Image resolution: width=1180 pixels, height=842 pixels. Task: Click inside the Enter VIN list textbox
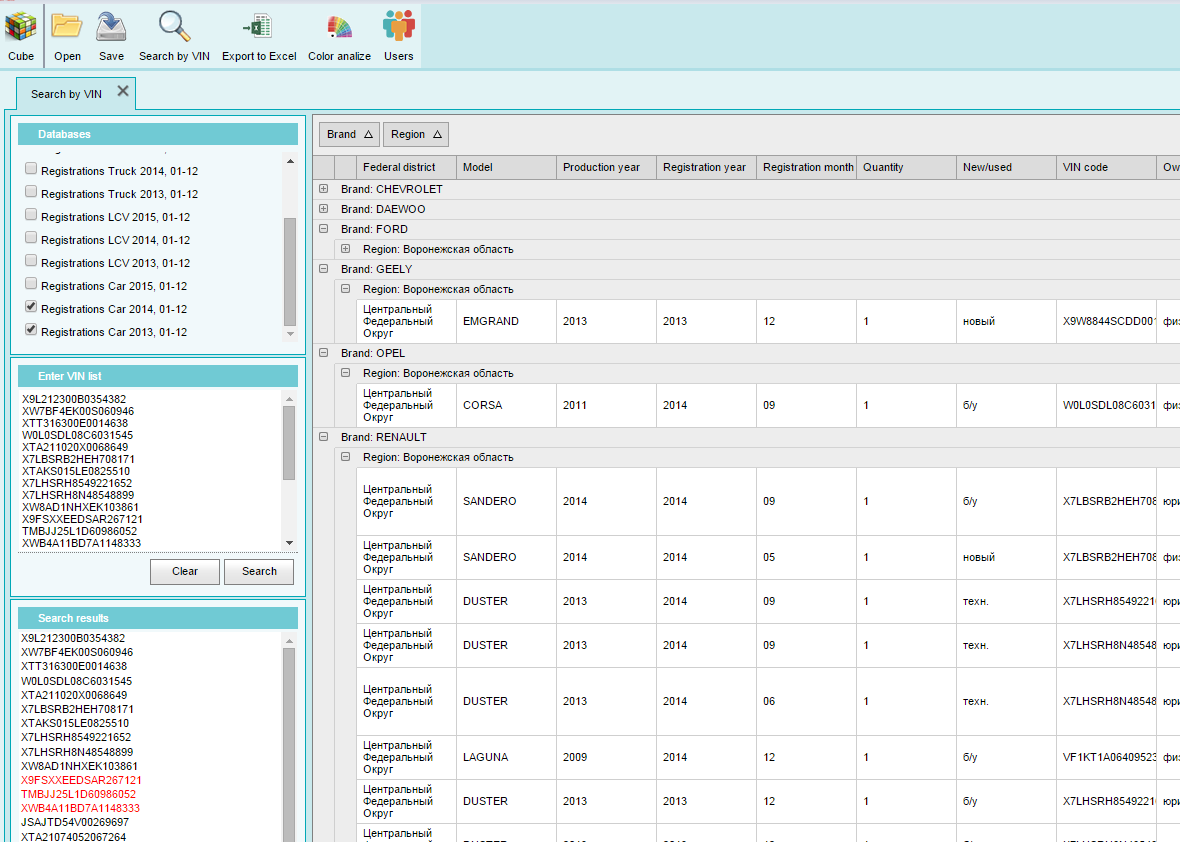(x=151, y=470)
